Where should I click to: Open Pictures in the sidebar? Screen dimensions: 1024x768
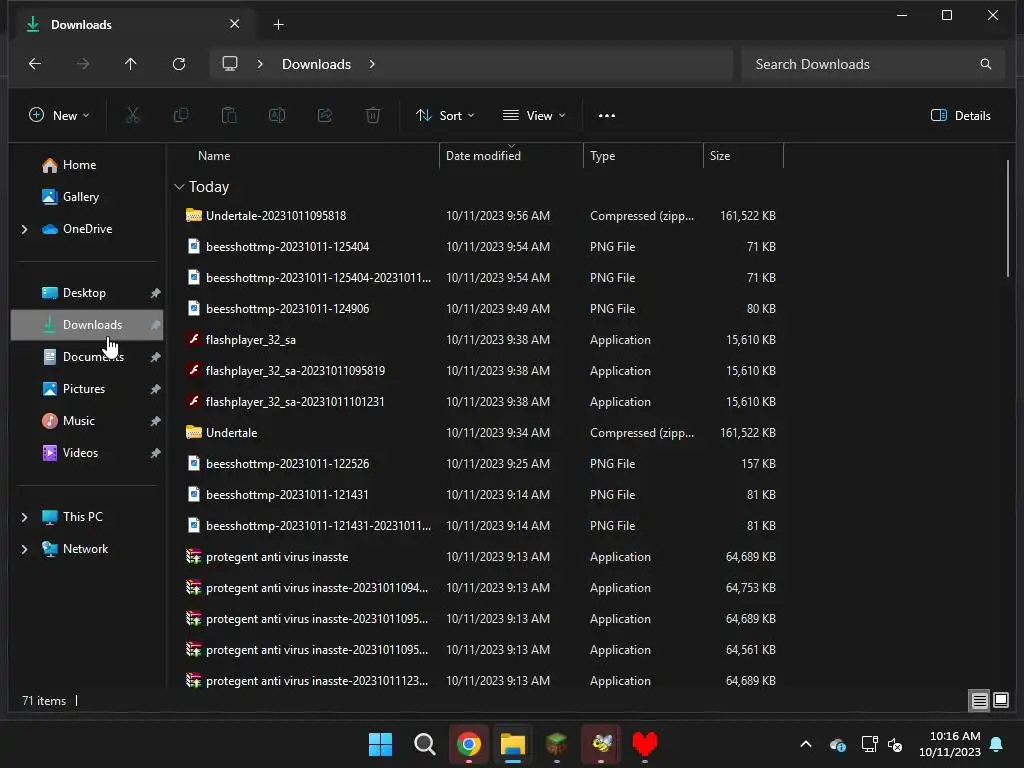tap(84, 389)
